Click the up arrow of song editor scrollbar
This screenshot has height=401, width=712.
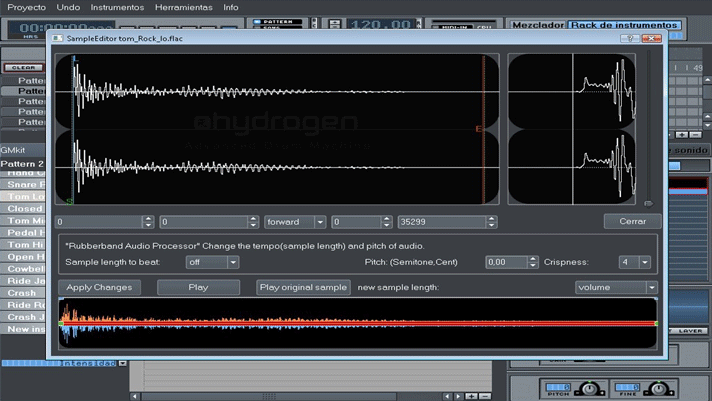707,80
